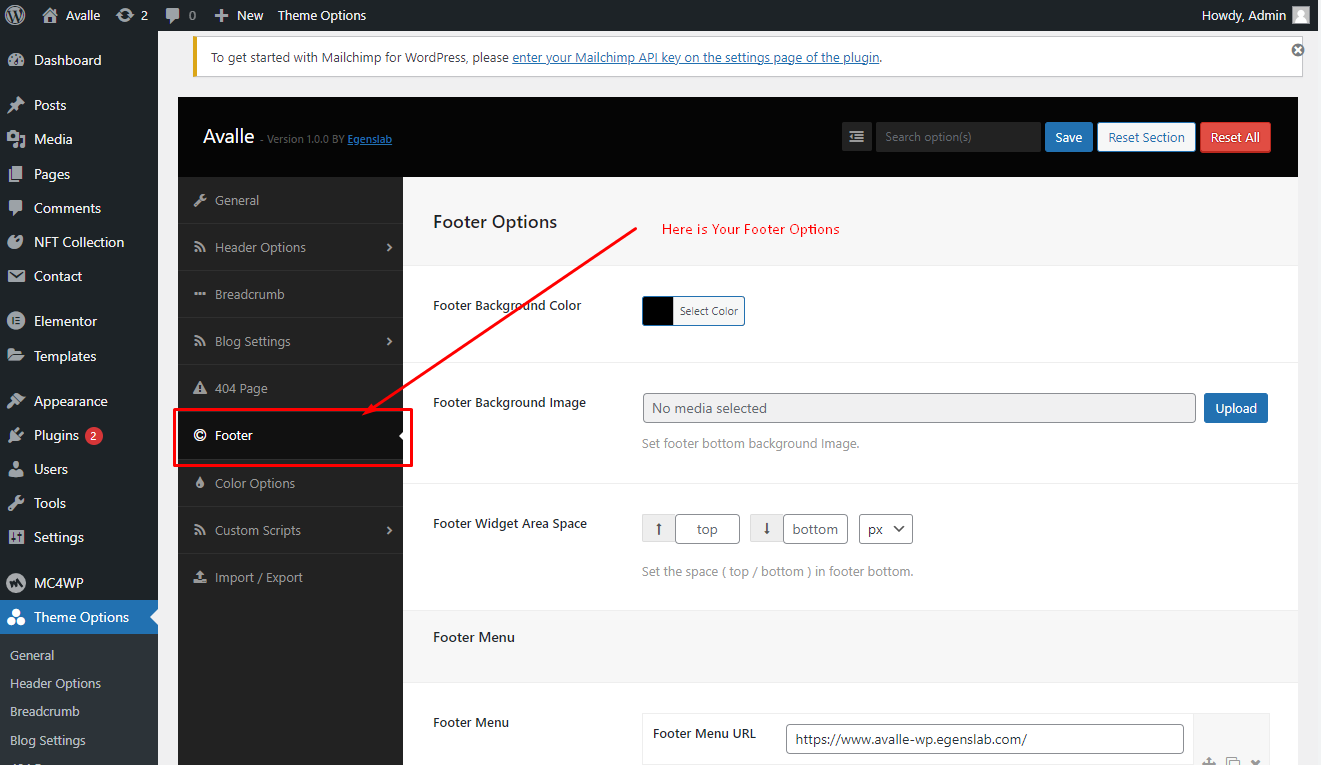Save the theme options
This screenshot has width=1321, height=765.
(1069, 137)
